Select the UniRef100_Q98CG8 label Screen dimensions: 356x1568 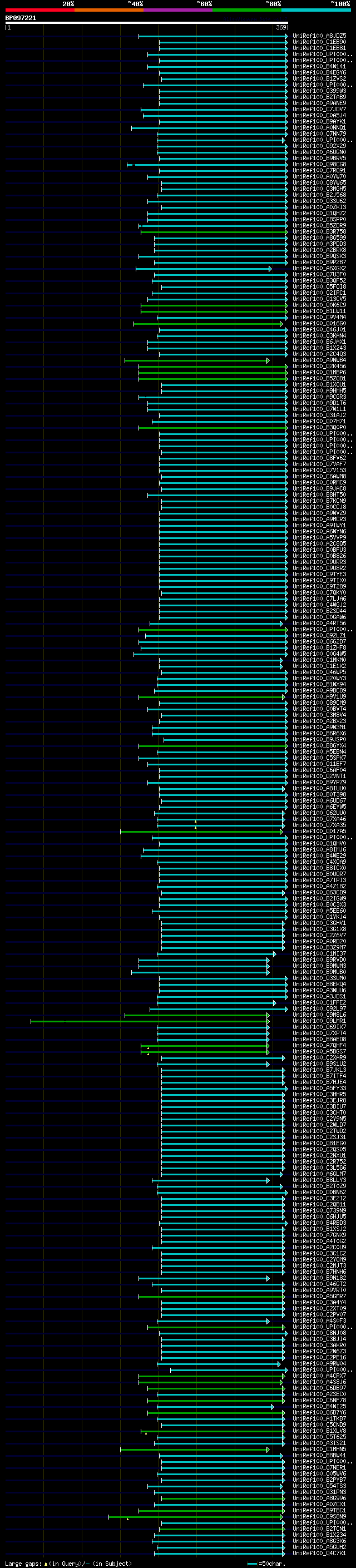[319, 164]
